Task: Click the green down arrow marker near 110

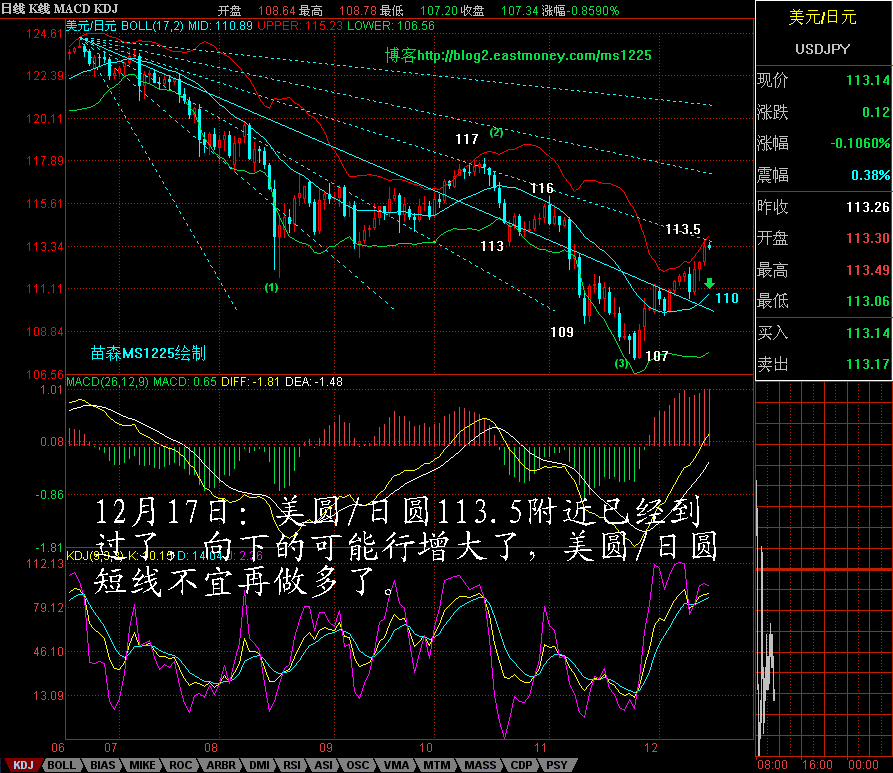Action: 709,283
